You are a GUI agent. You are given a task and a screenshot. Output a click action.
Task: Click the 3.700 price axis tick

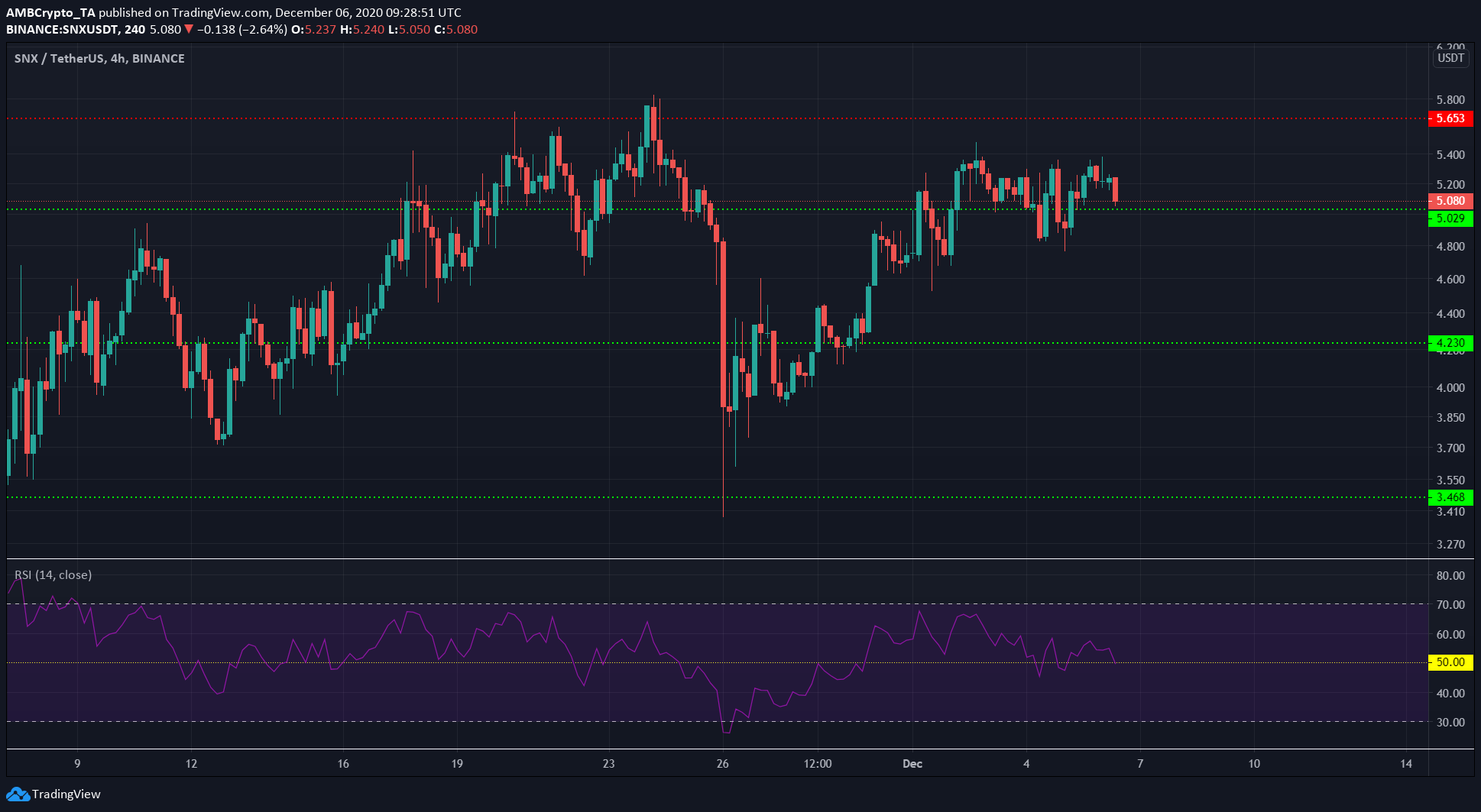pos(1450,448)
